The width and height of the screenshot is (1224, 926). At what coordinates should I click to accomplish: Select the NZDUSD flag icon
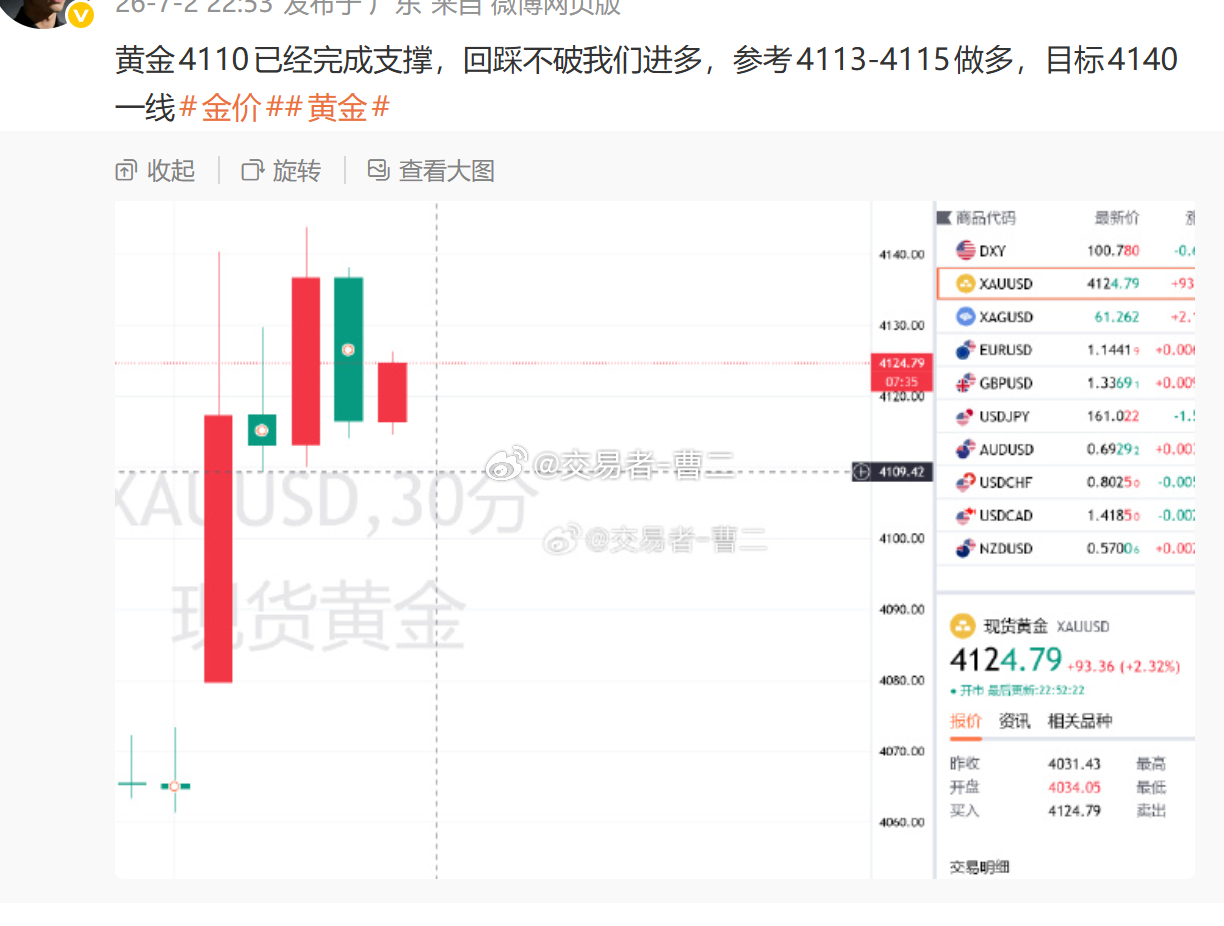point(965,548)
